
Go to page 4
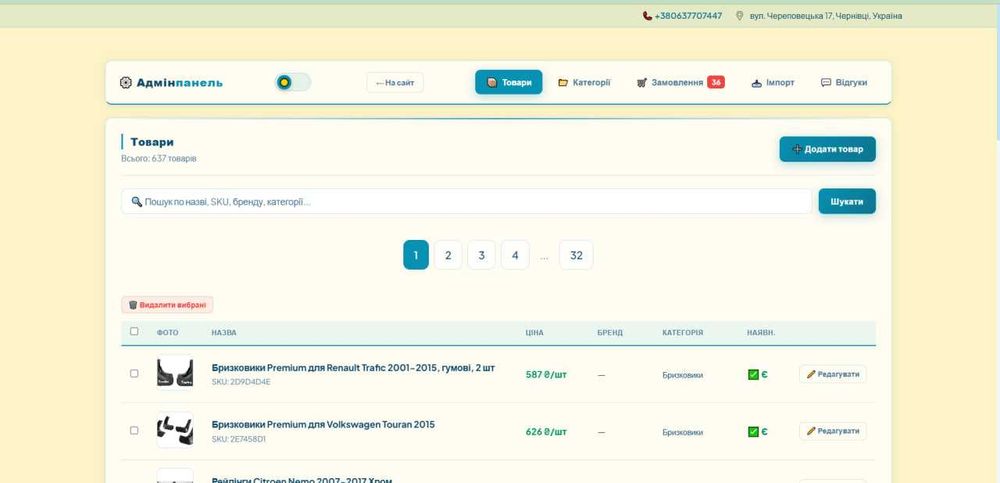515,255
